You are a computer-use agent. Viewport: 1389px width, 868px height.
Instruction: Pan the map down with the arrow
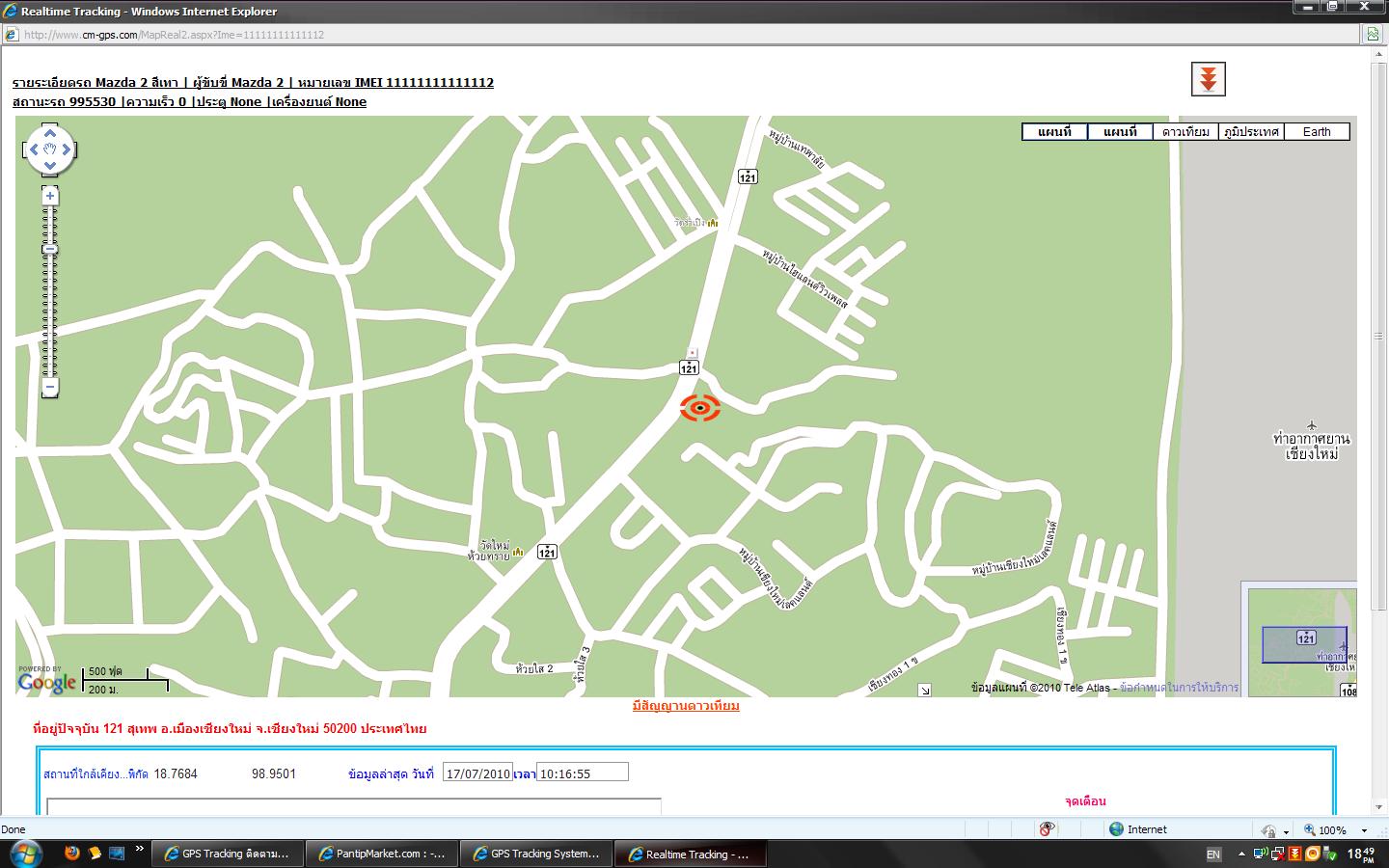pos(50,166)
